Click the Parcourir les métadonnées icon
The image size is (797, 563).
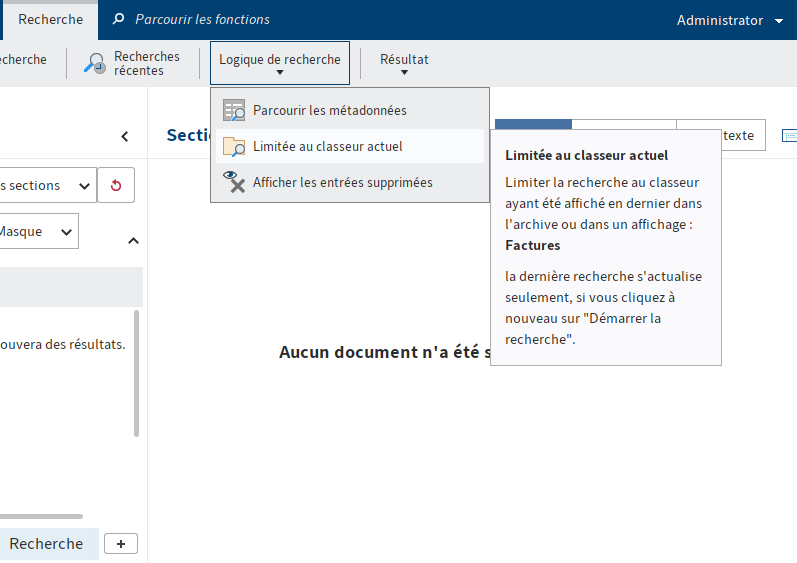tap(234, 110)
